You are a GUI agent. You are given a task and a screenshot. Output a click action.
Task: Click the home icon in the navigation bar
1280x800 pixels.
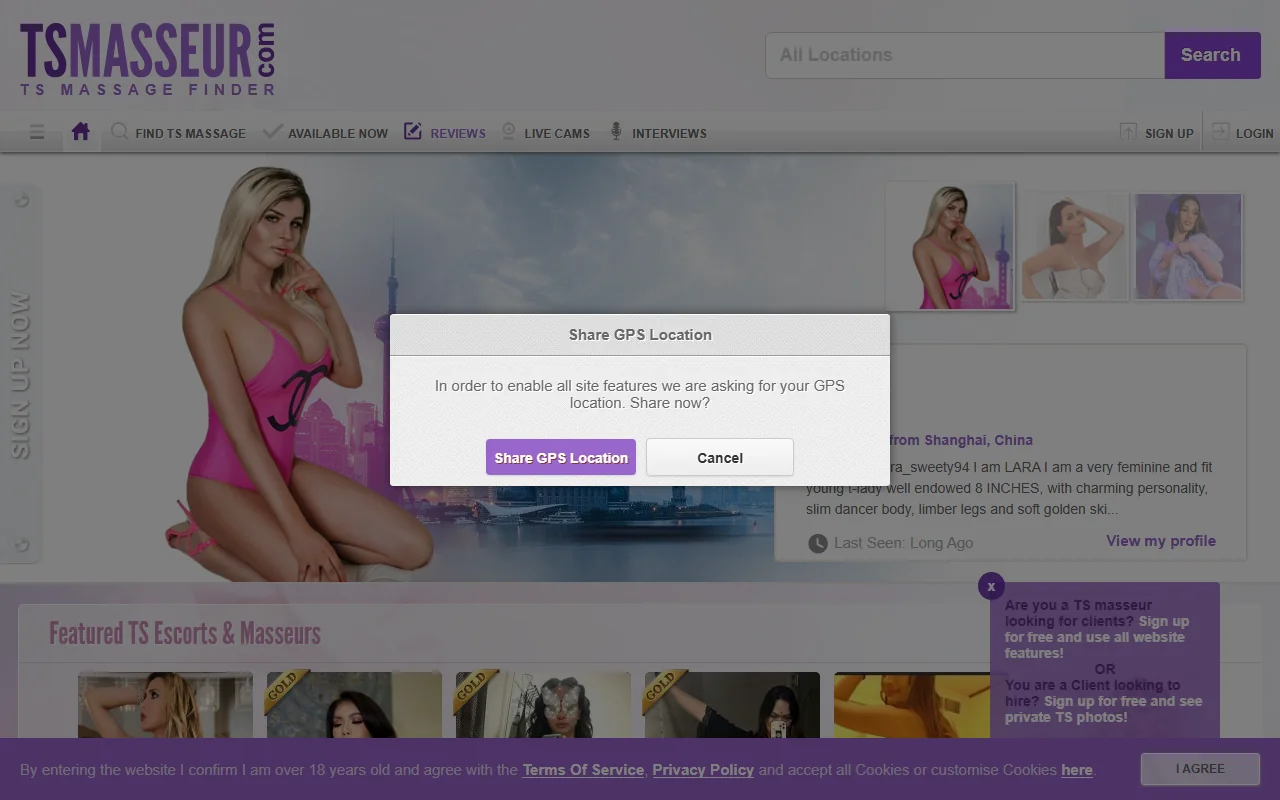pyautogui.click(x=80, y=131)
